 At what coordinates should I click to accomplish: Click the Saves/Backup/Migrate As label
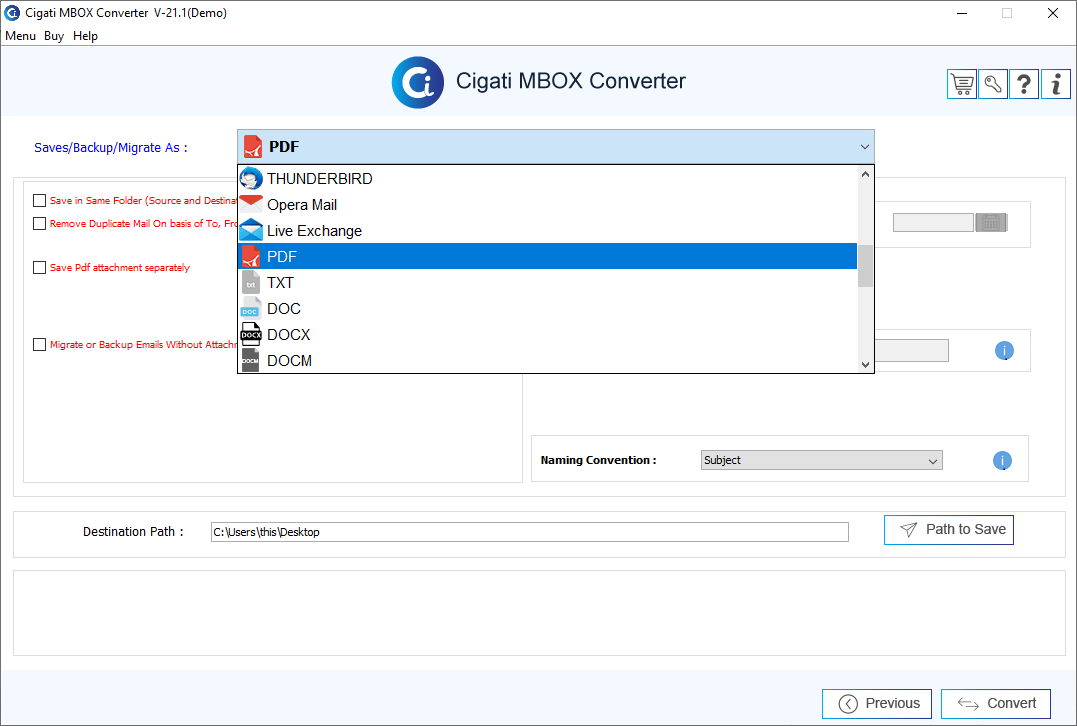(x=111, y=148)
